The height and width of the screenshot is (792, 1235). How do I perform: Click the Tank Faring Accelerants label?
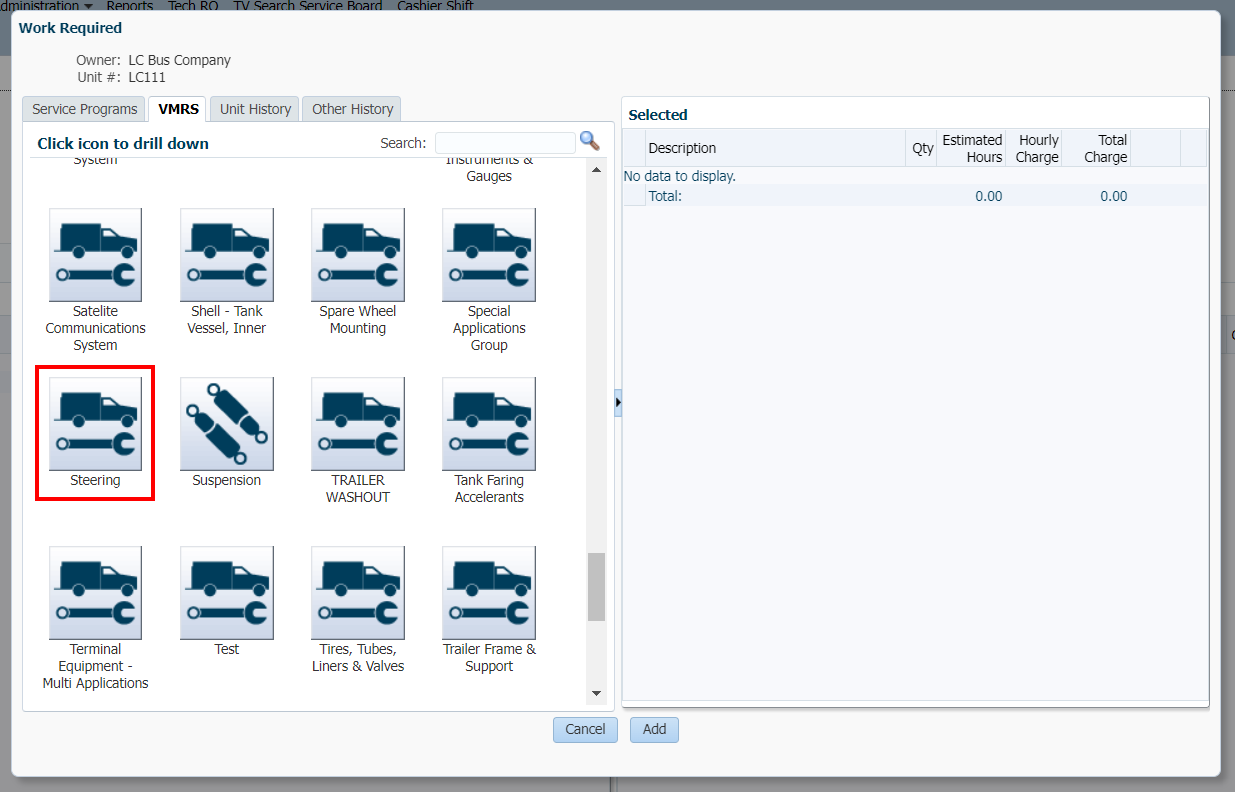489,489
